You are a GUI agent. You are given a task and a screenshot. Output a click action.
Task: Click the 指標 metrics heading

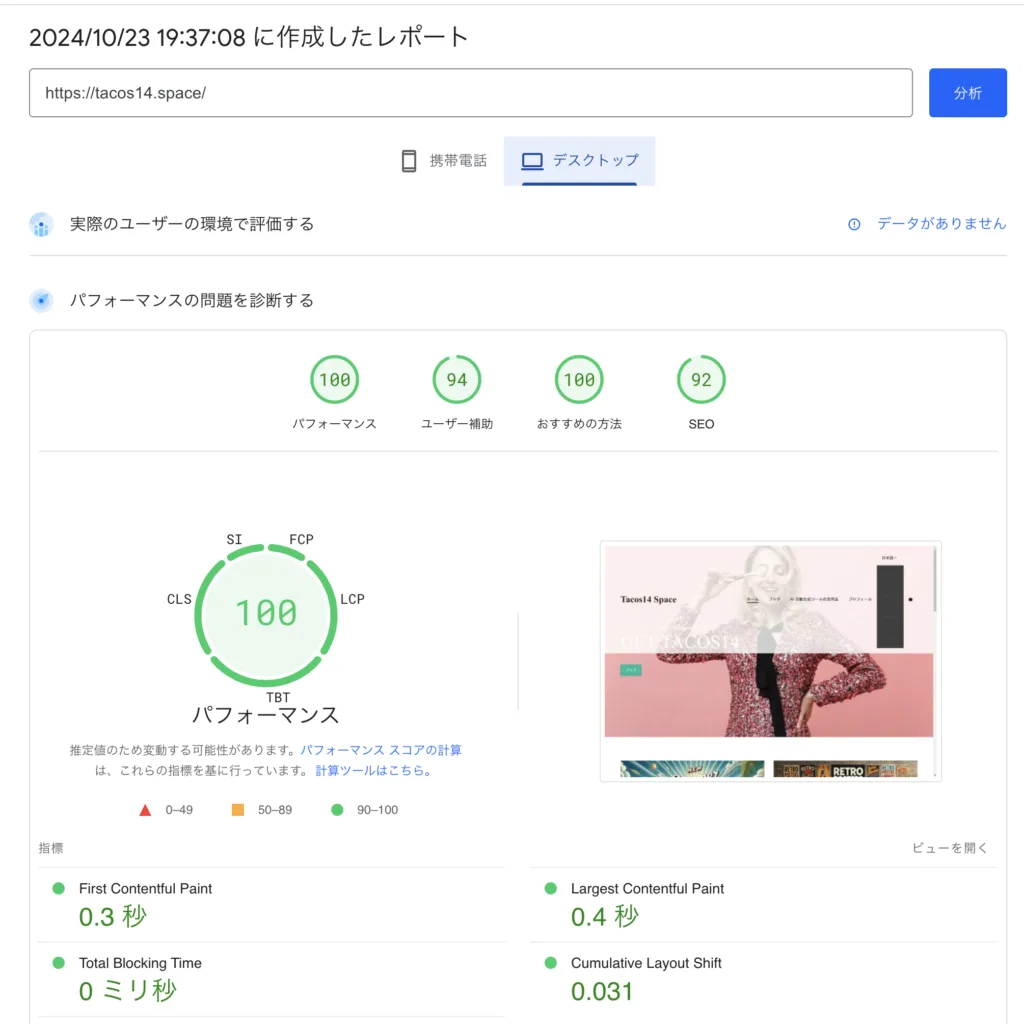point(50,848)
